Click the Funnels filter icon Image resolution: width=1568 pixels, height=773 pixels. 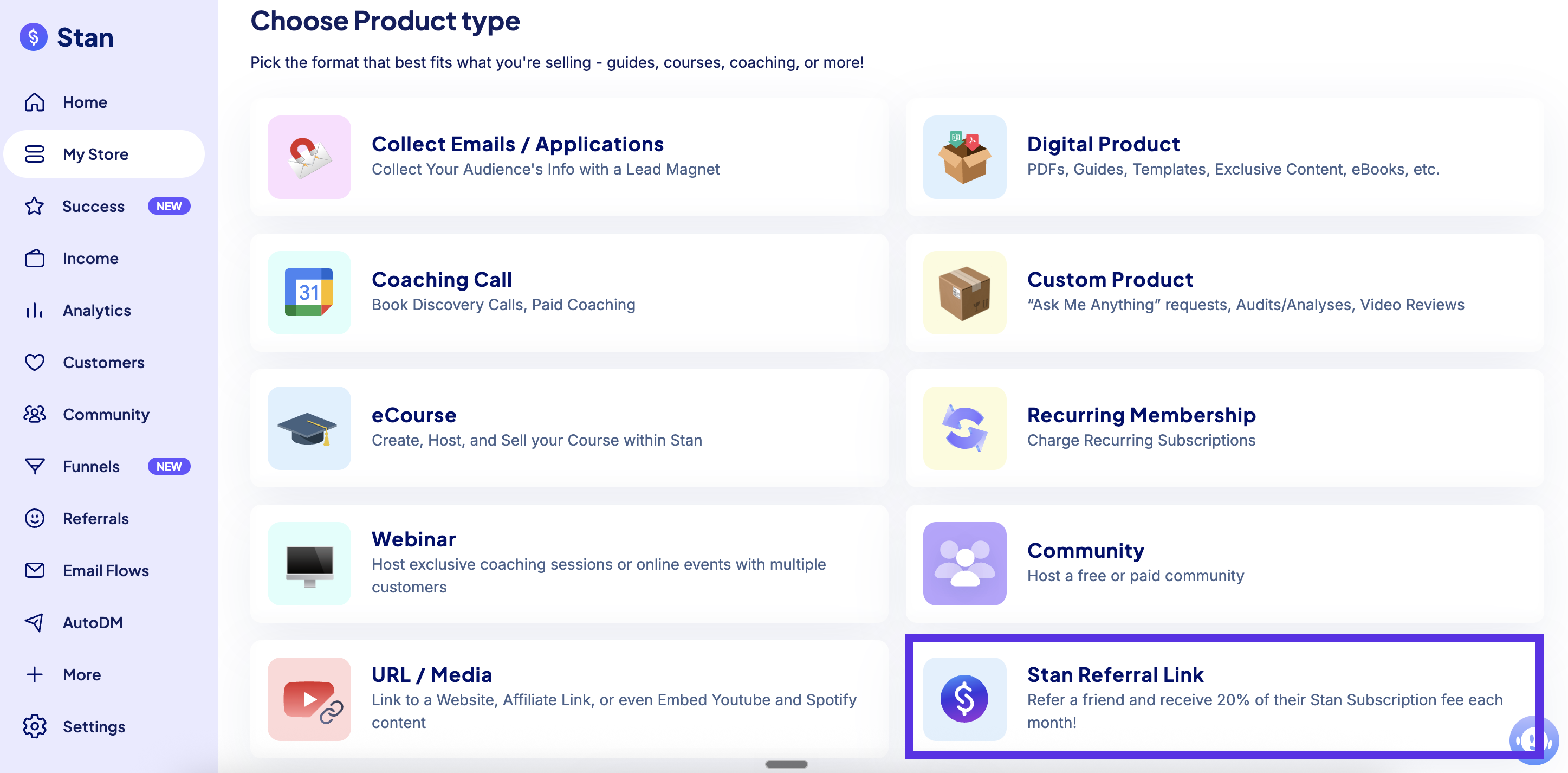pyautogui.click(x=35, y=467)
